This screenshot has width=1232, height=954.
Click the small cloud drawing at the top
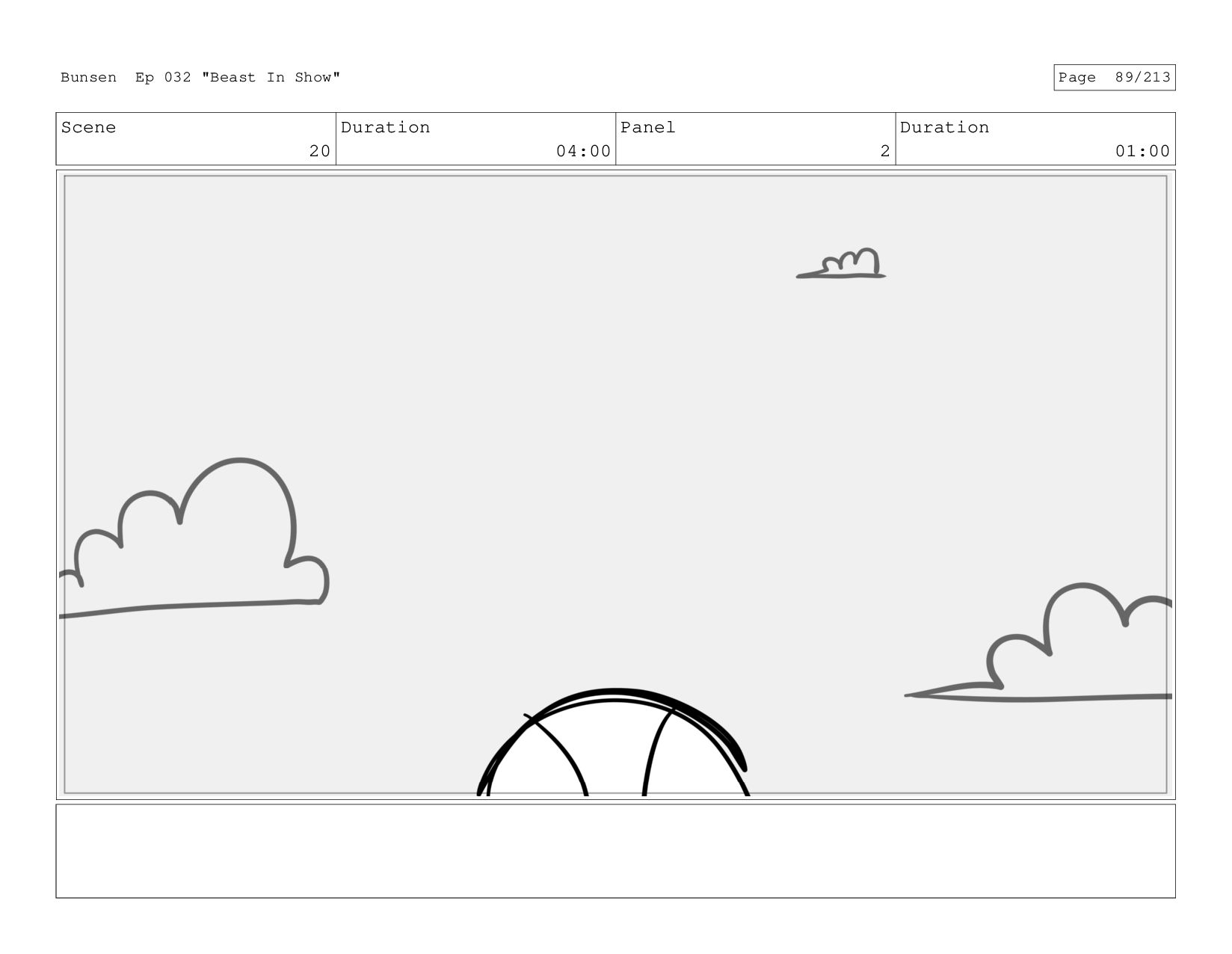[841, 263]
